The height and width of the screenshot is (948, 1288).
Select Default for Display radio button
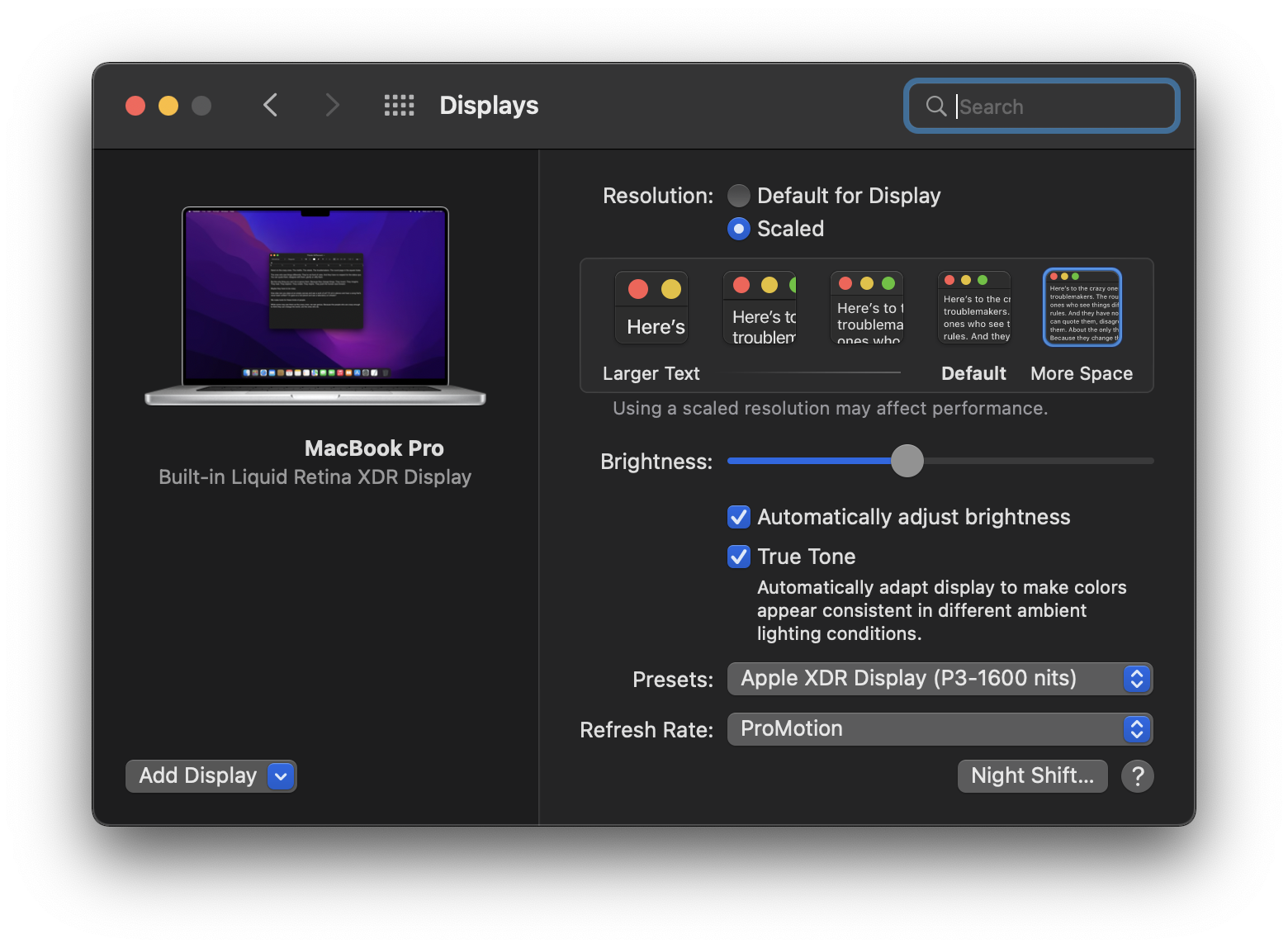click(739, 196)
